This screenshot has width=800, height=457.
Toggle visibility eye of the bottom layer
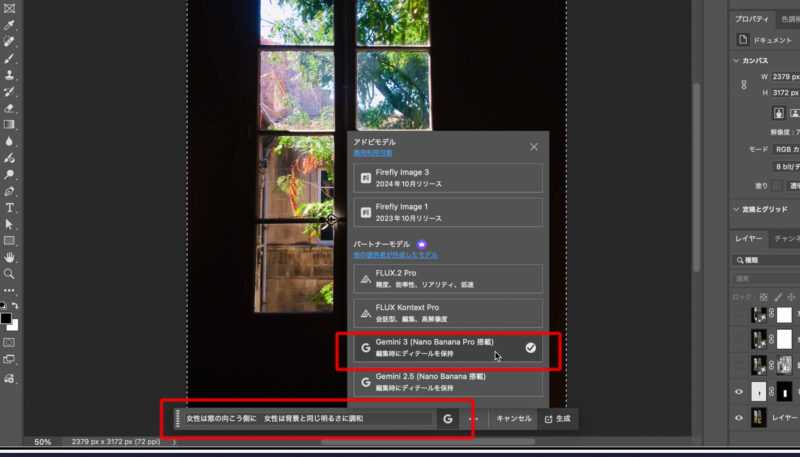click(x=739, y=418)
